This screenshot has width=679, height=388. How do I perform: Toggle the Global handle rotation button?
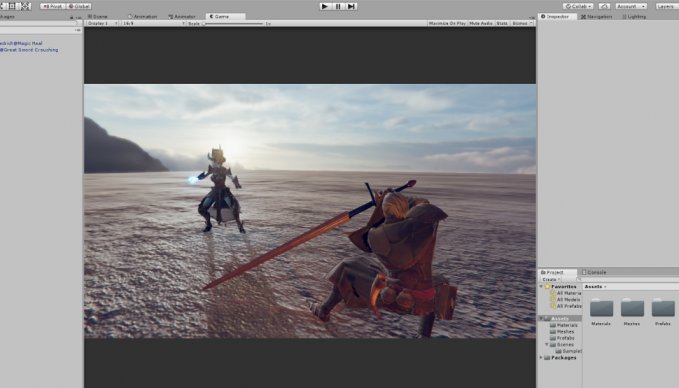click(x=79, y=6)
